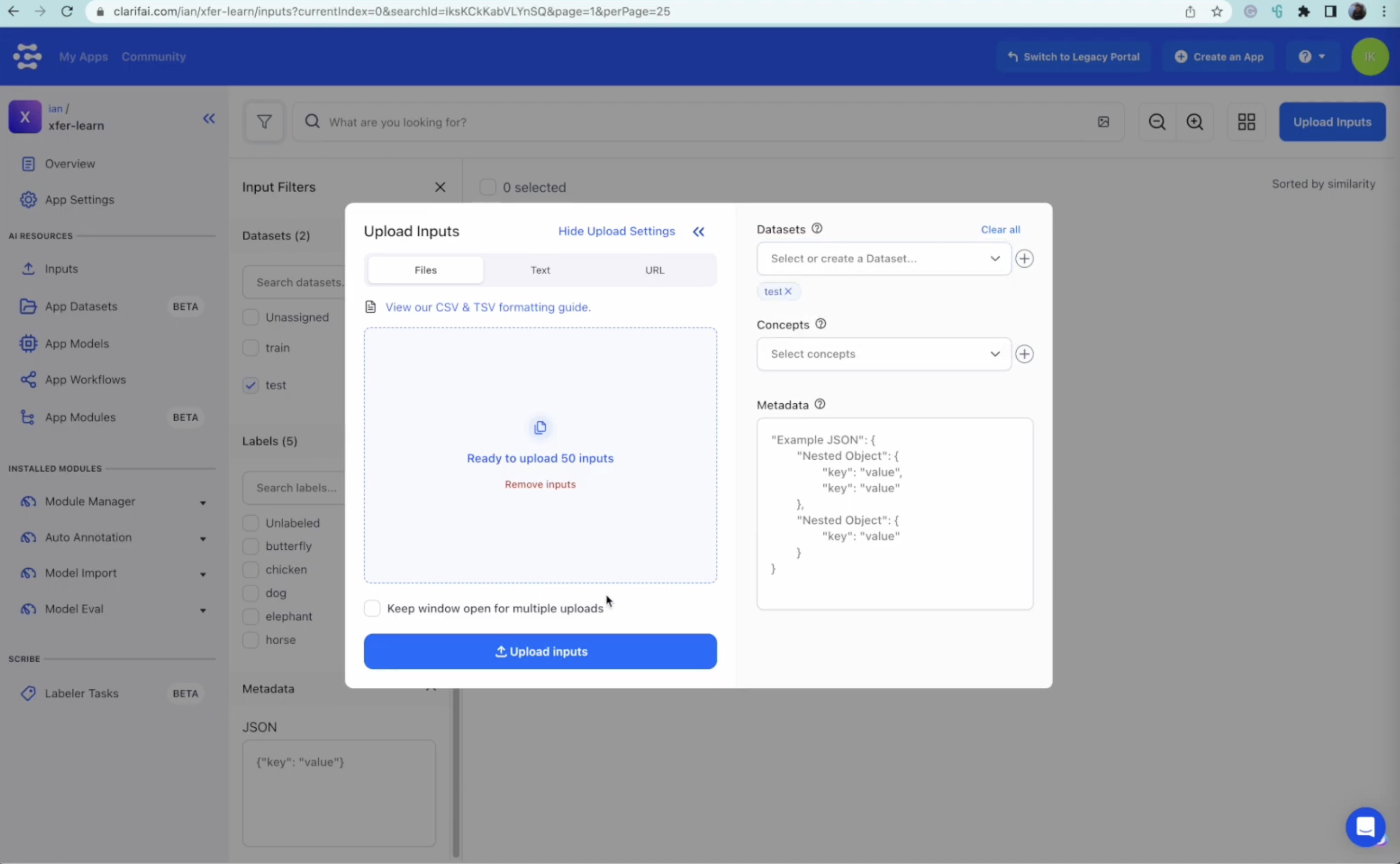Switch to the URL tab
Image resolution: width=1400 pixels, height=864 pixels.
coord(654,270)
